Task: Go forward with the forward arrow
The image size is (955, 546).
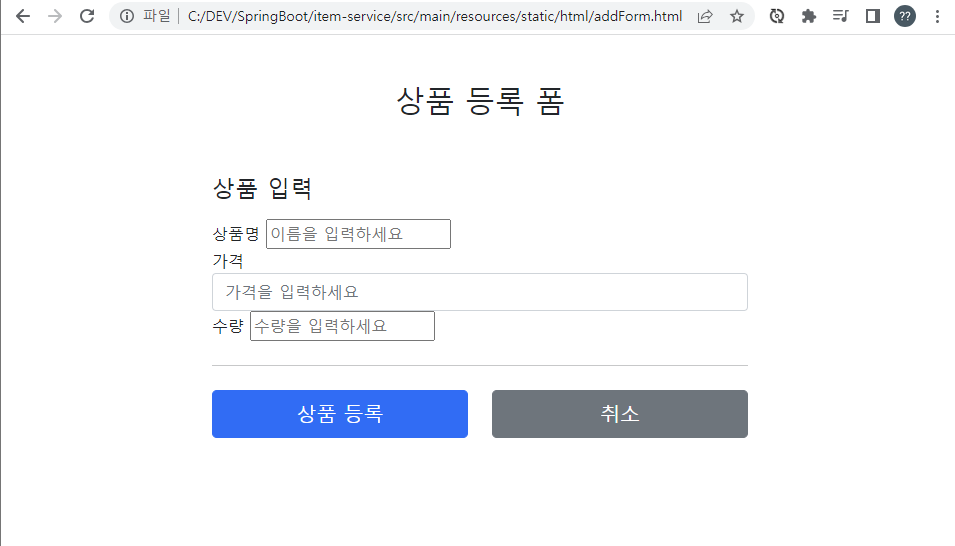Action: pyautogui.click(x=55, y=16)
